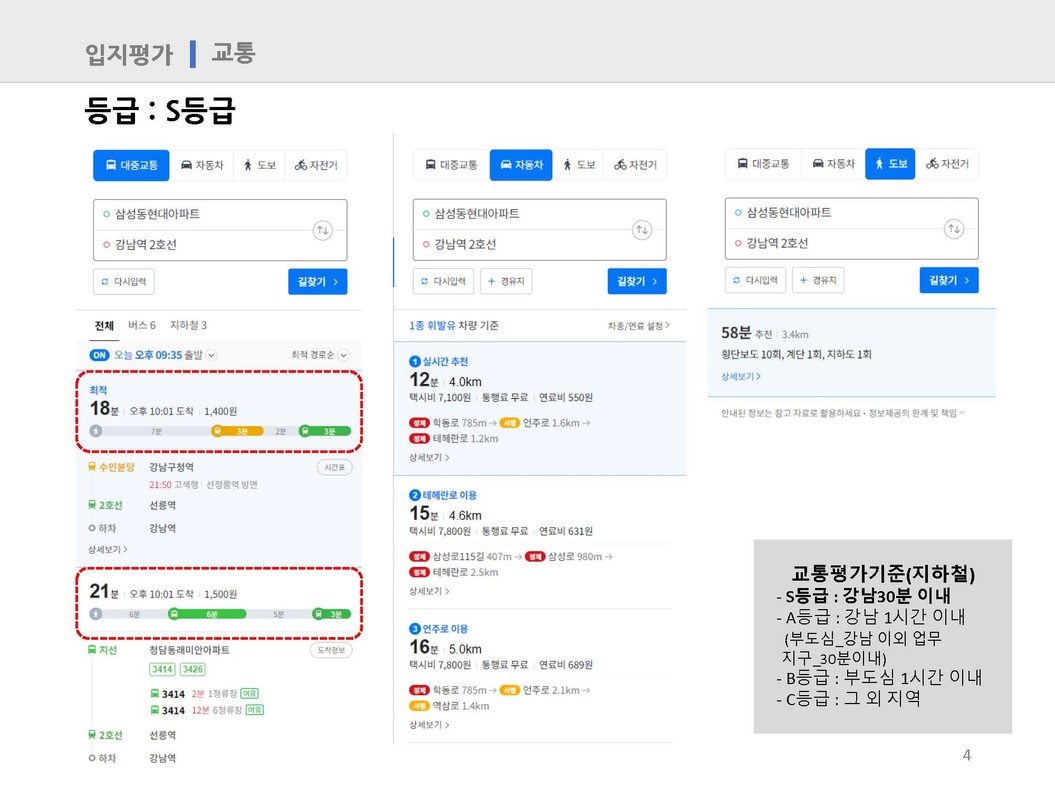Click the 정체 badge beside 삼성로115길 407m
This screenshot has height=791, width=1055.
[419, 557]
